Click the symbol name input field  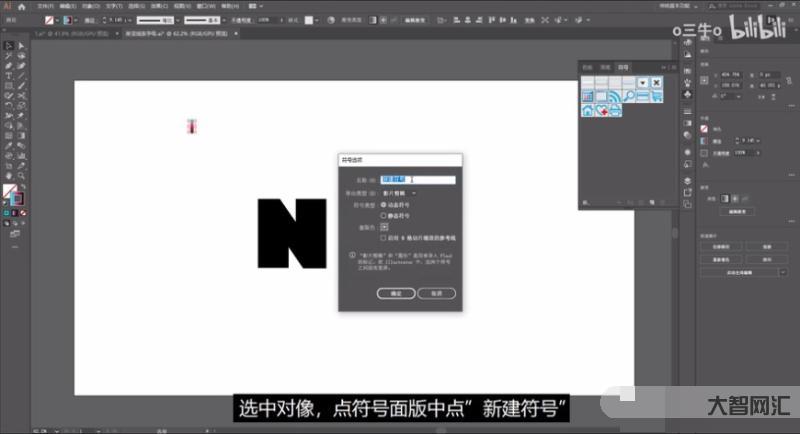click(418, 180)
